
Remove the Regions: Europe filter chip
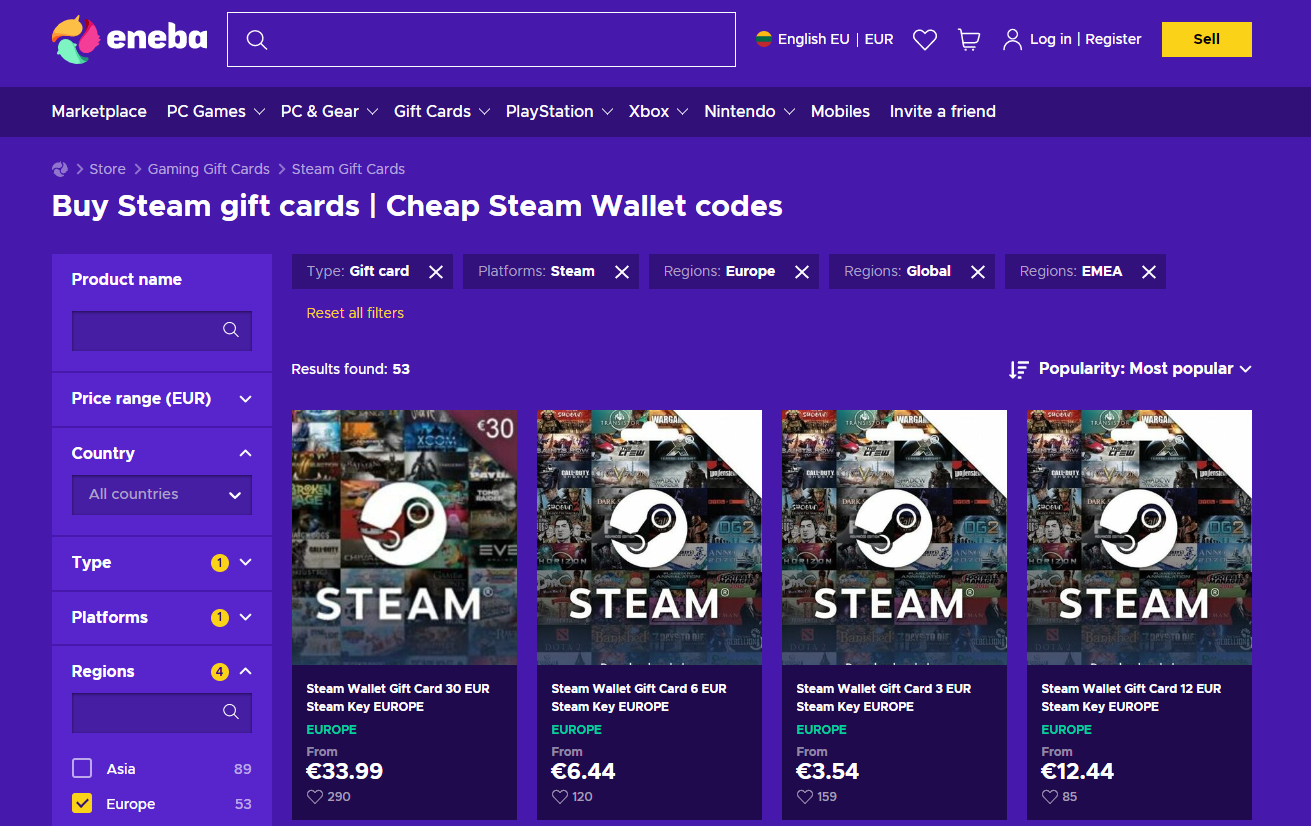pyautogui.click(x=802, y=272)
